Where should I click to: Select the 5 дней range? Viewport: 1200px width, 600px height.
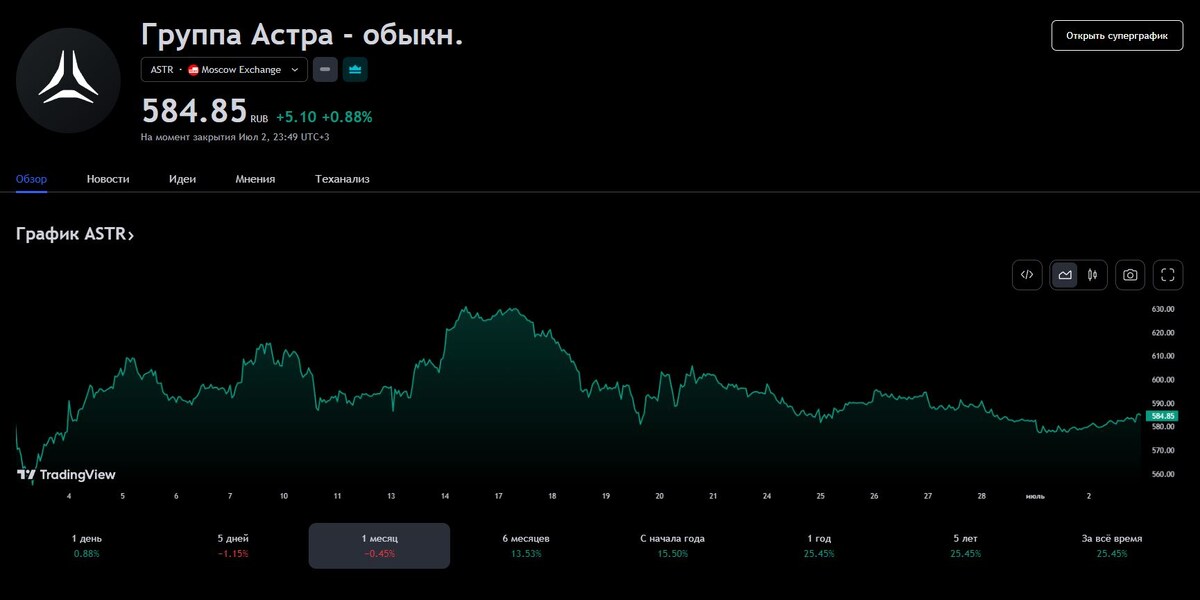pos(233,545)
